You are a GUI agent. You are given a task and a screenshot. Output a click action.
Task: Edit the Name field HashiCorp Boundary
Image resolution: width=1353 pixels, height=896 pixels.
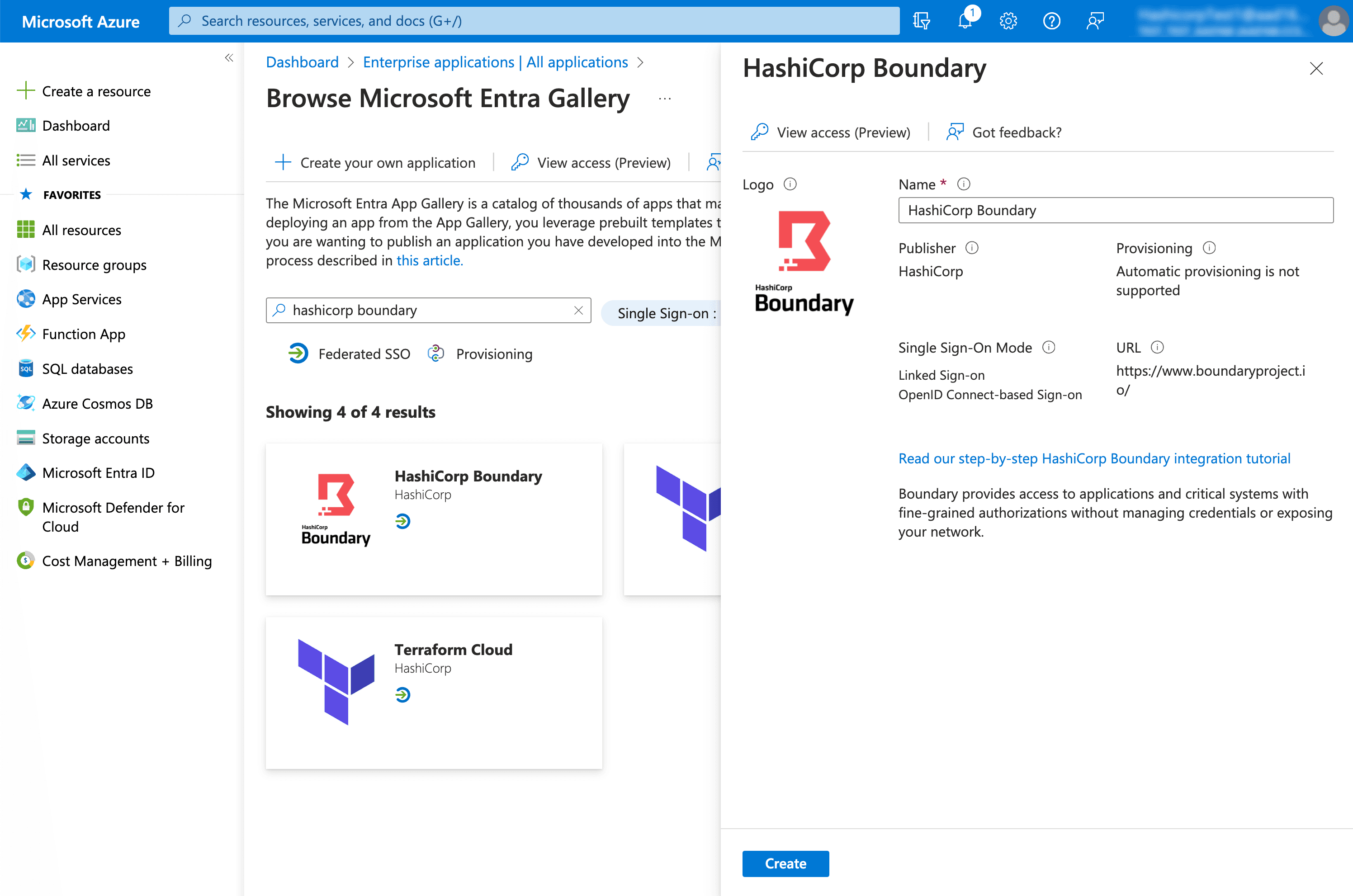point(1116,210)
